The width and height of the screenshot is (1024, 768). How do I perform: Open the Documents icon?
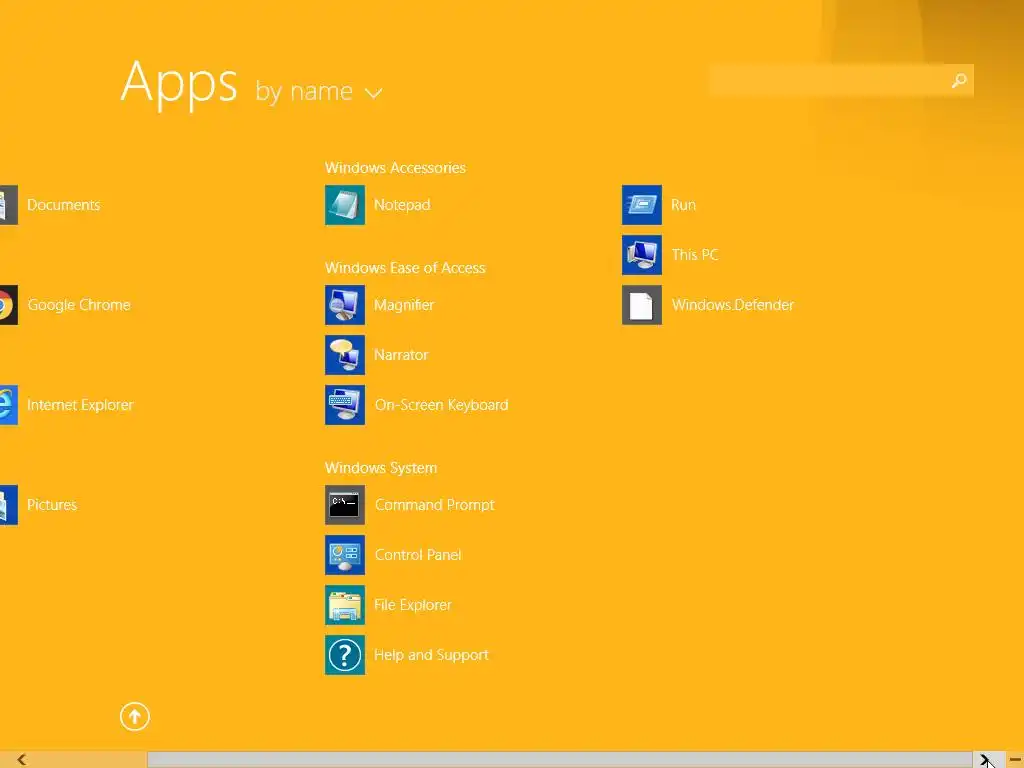coord(8,205)
